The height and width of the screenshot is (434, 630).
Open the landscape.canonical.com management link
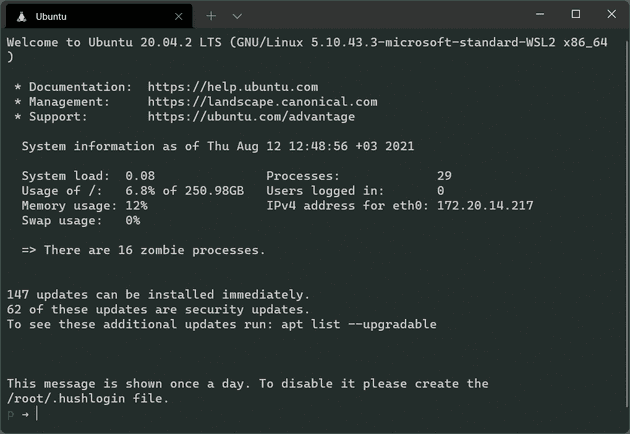(x=262, y=102)
